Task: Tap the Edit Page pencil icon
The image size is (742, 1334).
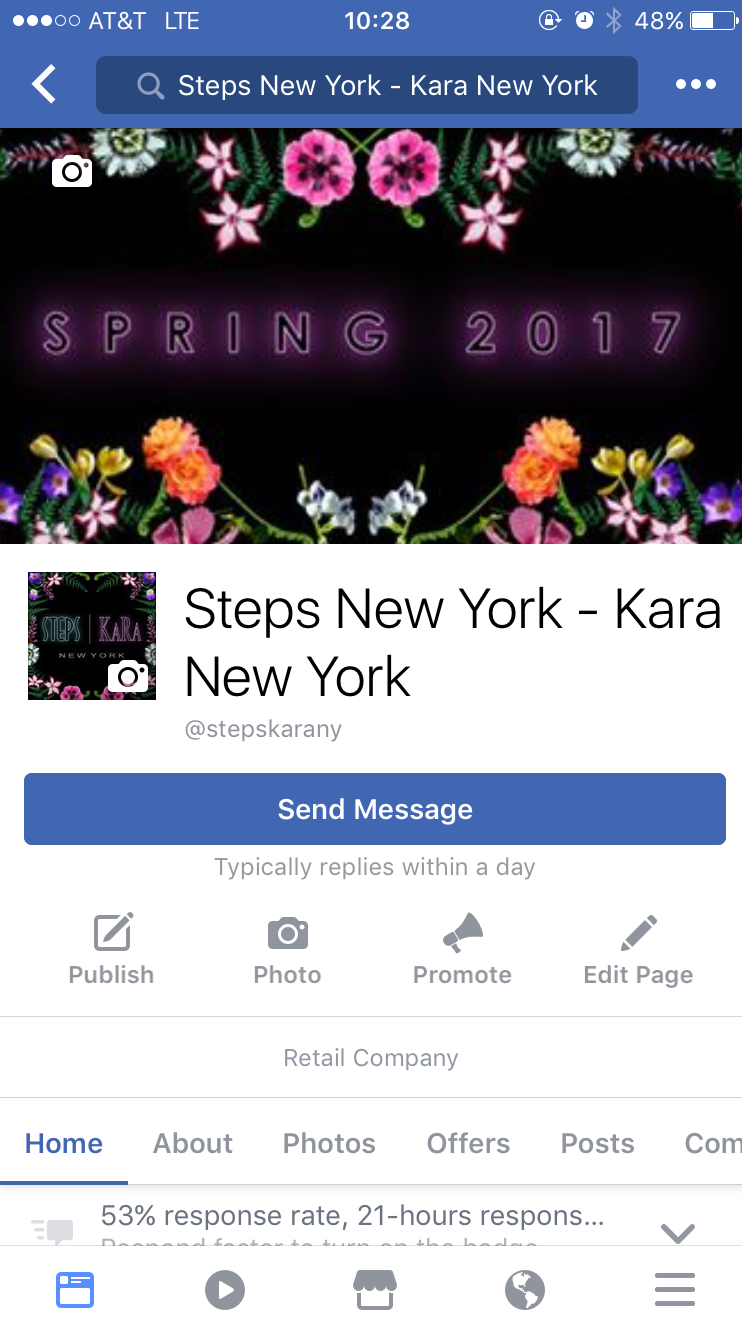Action: (638, 932)
